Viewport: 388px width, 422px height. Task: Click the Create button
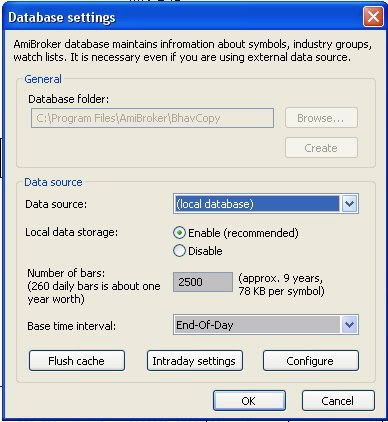tap(321, 148)
